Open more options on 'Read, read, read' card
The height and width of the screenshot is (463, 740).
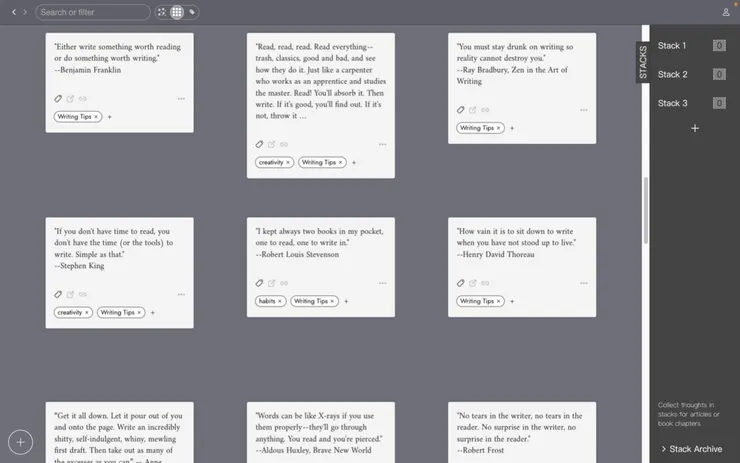(382, 144)
